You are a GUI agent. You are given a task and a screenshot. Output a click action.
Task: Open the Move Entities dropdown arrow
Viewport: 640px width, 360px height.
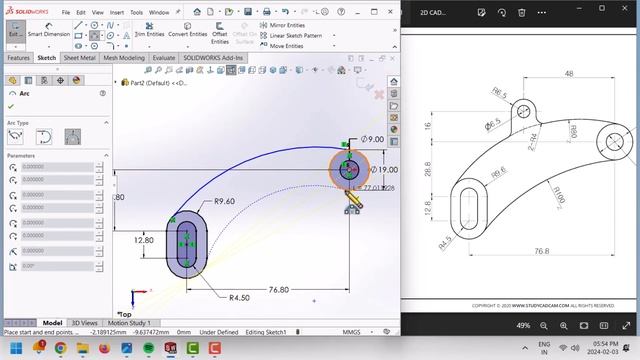(334, 46)
